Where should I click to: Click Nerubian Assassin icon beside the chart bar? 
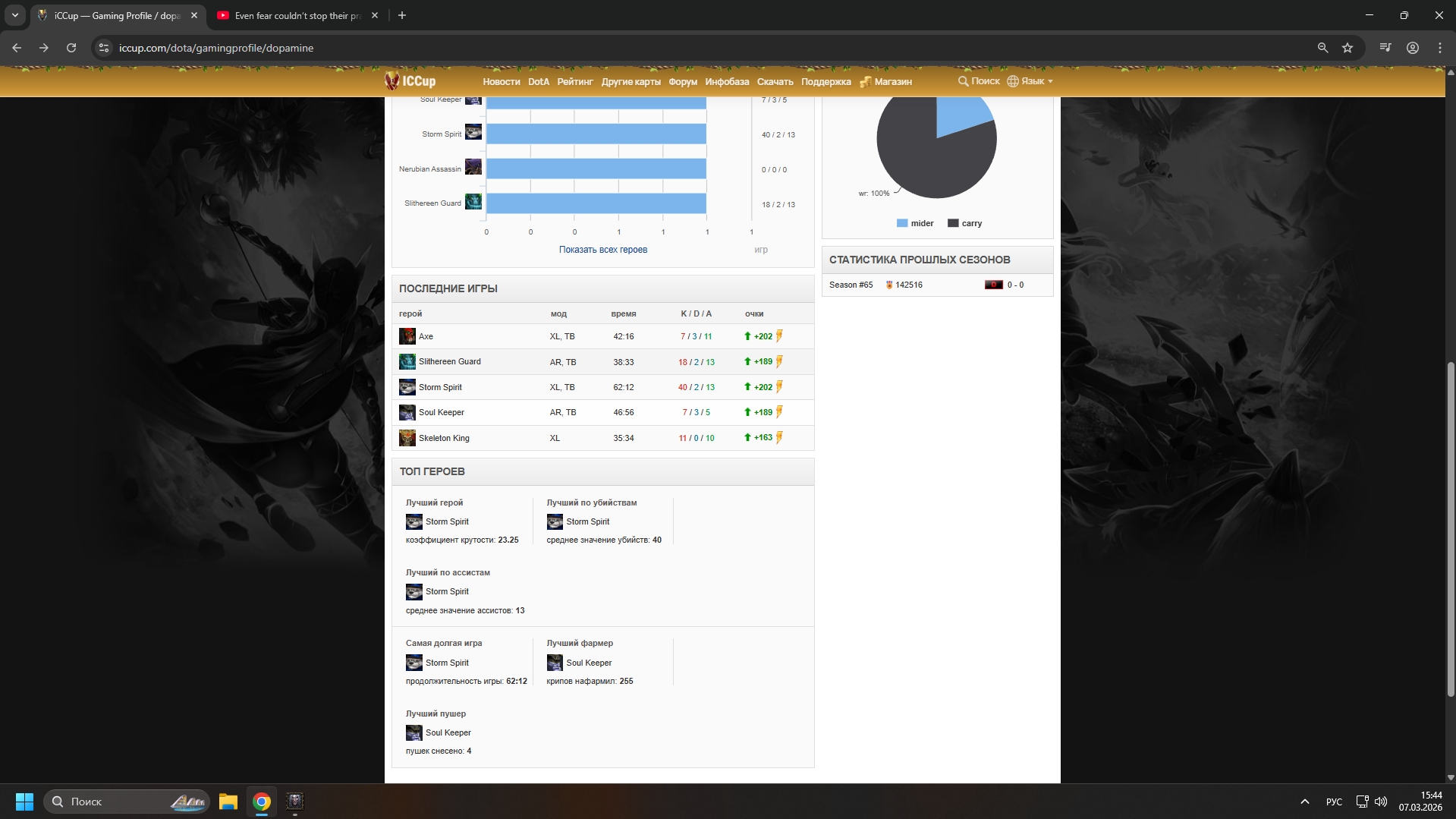[x=473, y=167]
